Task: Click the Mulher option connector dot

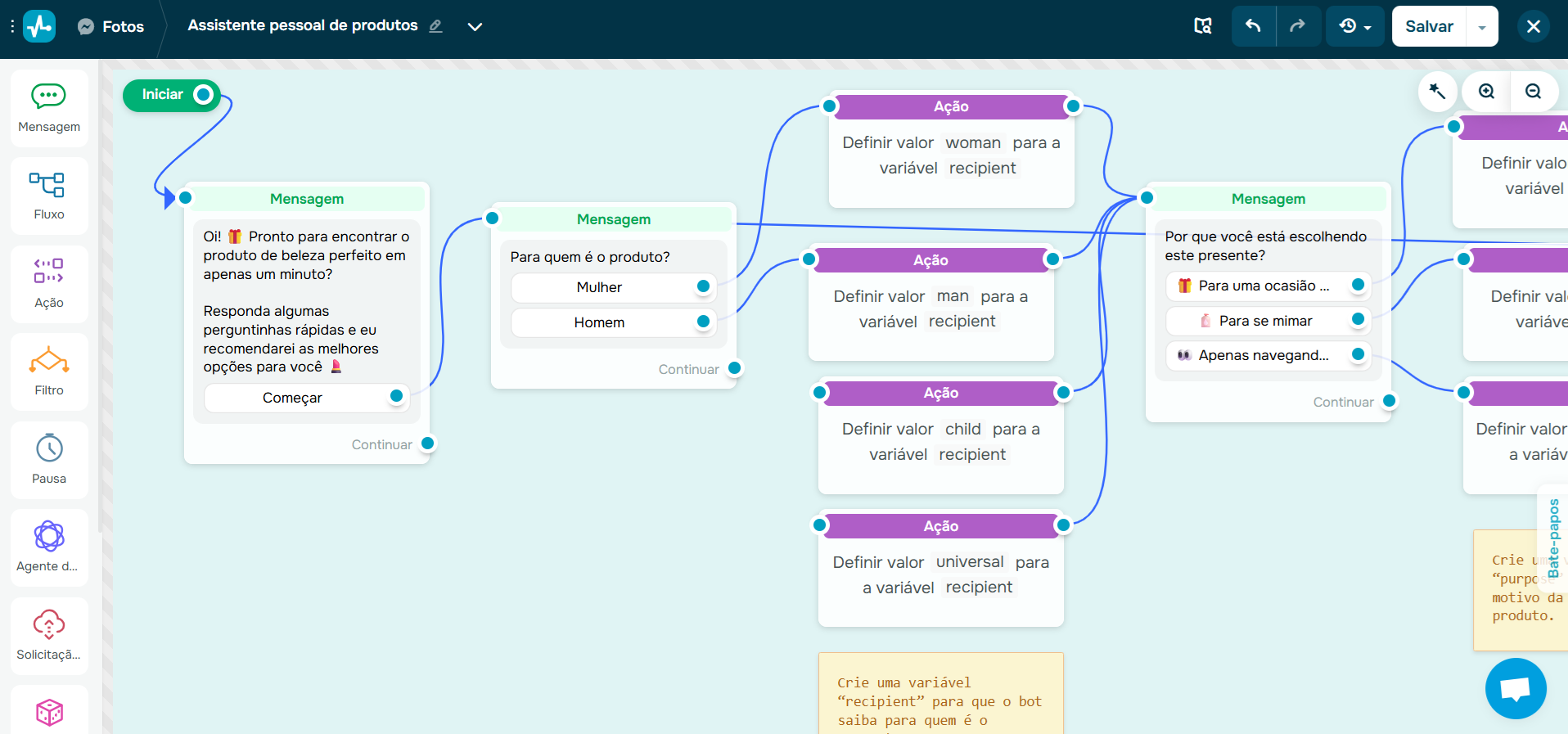Action: (x=703, y=286)
